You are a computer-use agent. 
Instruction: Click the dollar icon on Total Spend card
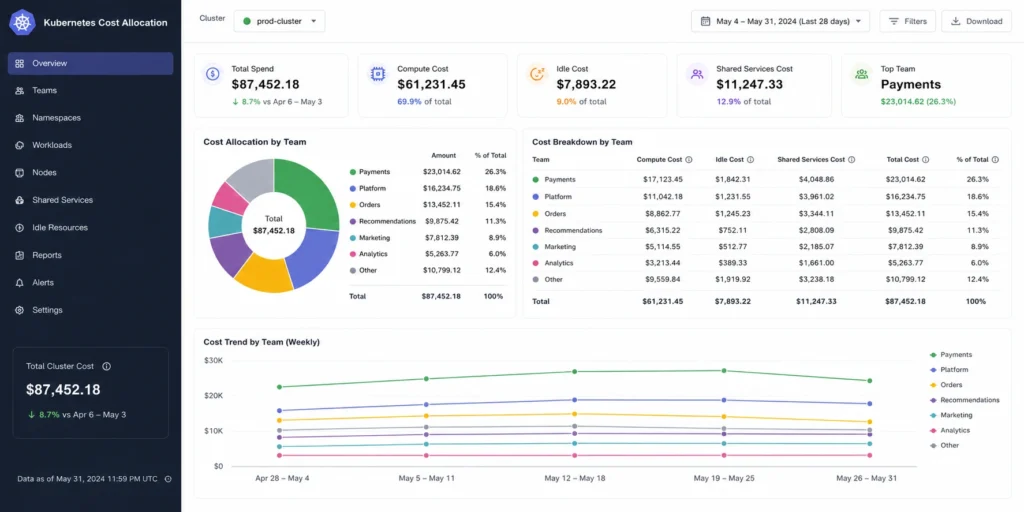[212, 74]
